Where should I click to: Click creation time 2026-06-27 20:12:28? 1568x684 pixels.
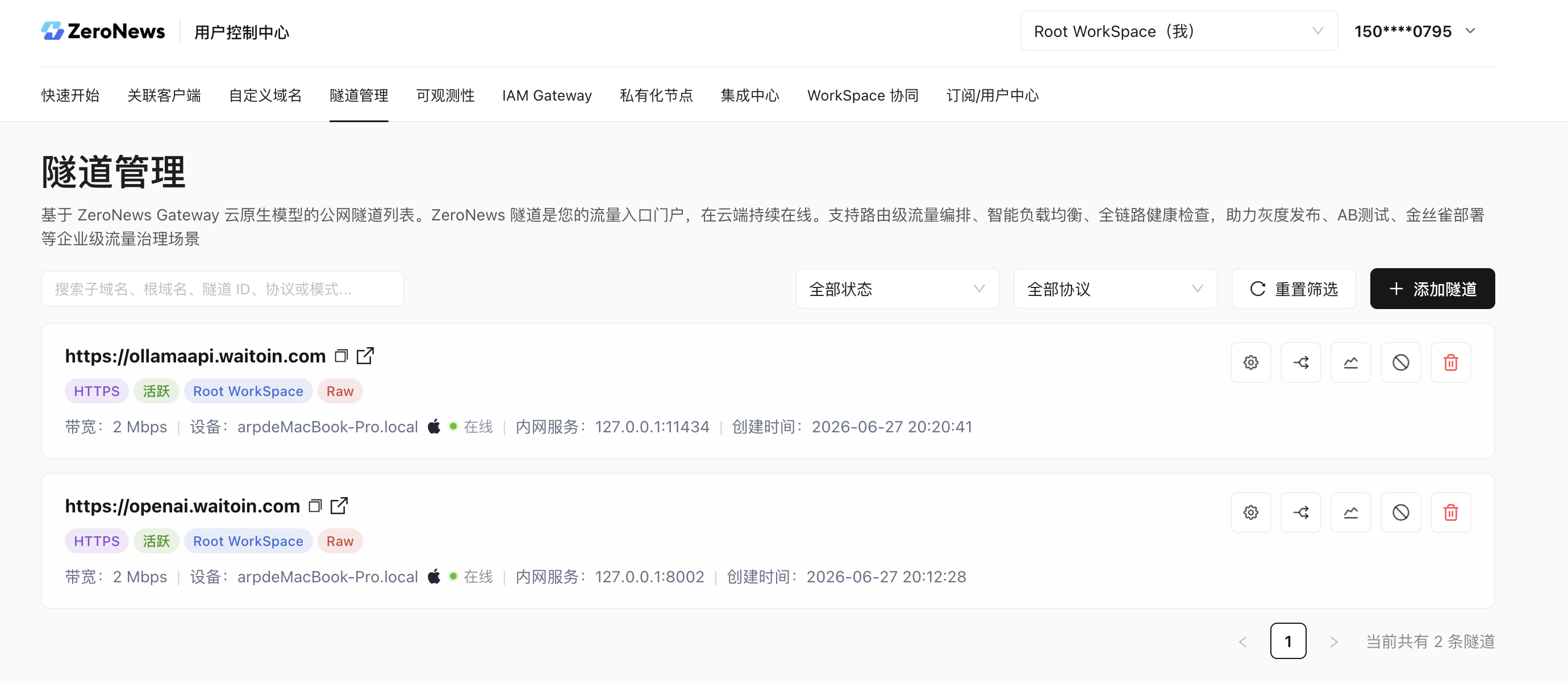(886, 576)
